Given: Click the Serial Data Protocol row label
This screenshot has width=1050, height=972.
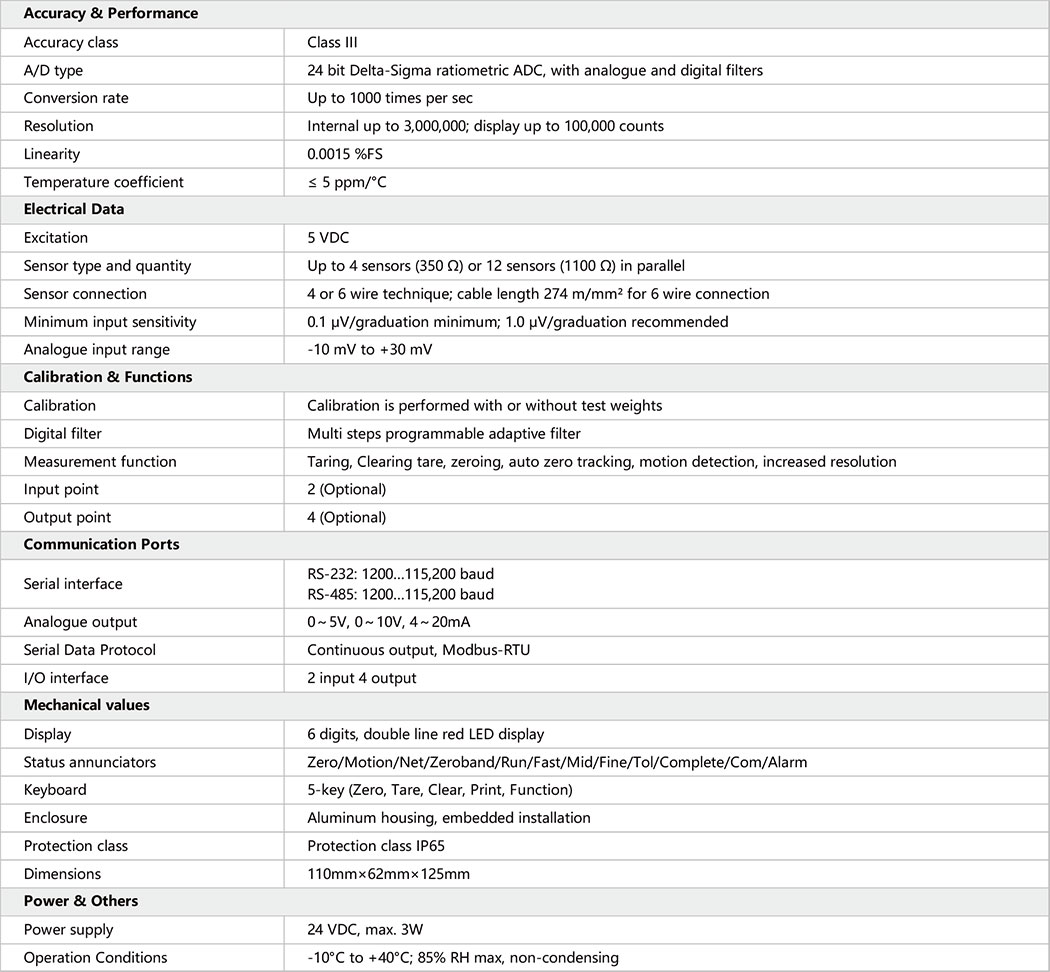Looking at the screenshot, I should click(x=90, y=650).
